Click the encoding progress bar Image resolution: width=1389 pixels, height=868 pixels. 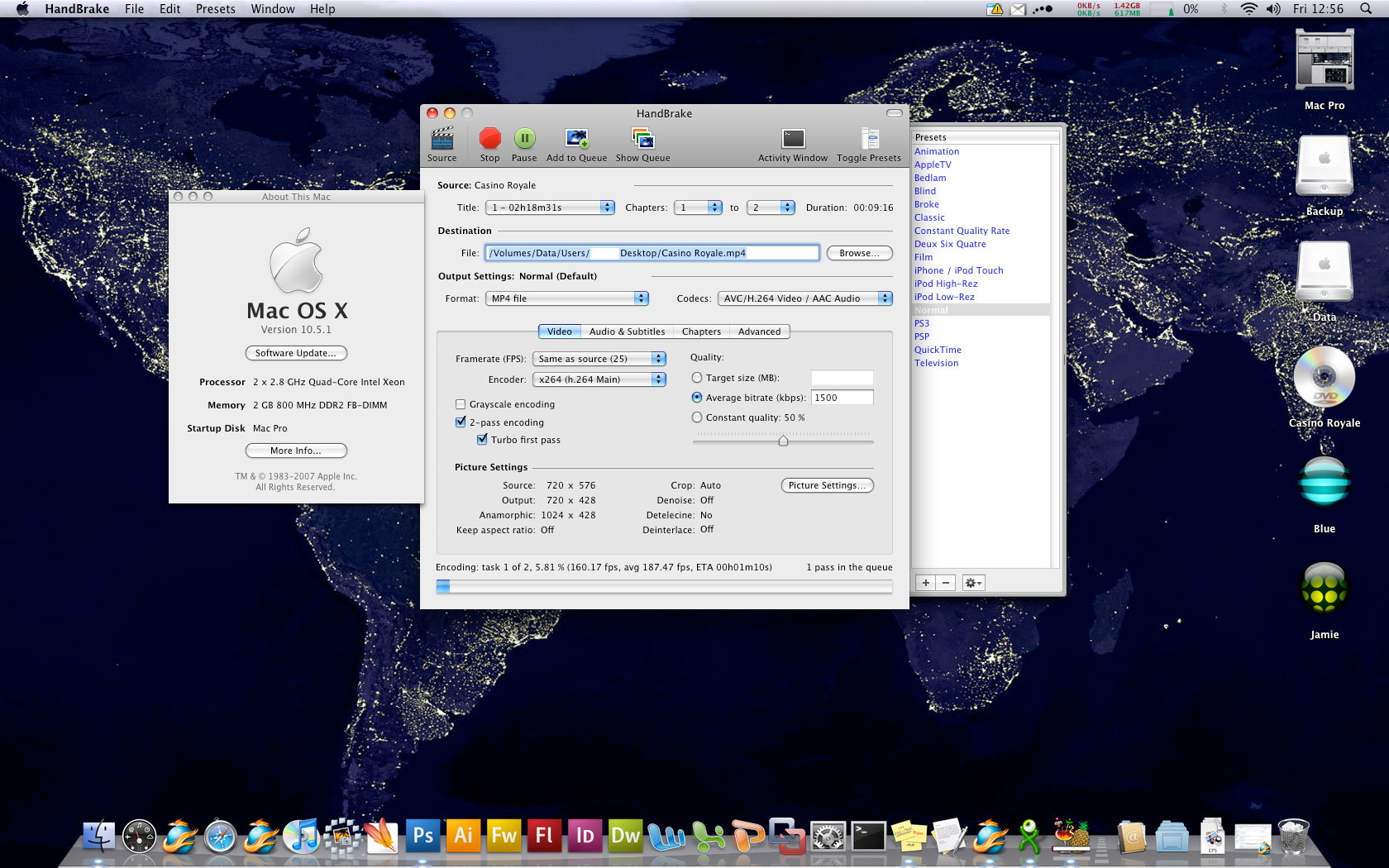coord(664,586)
